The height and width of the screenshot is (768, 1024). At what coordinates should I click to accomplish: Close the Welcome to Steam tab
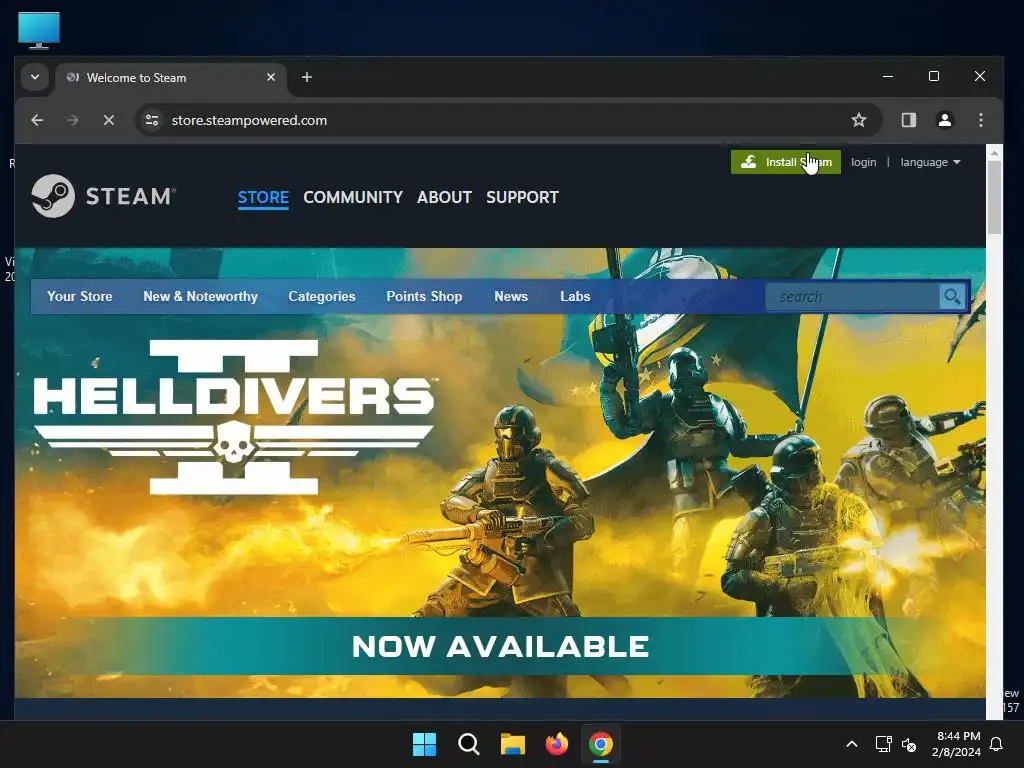tap(270, 77)
